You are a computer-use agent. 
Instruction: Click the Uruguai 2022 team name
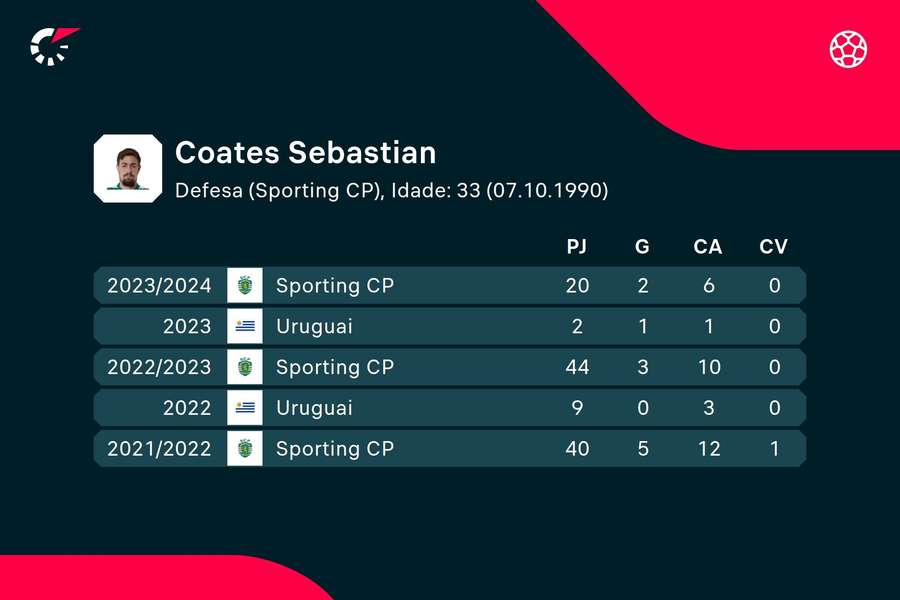[314, 408]
